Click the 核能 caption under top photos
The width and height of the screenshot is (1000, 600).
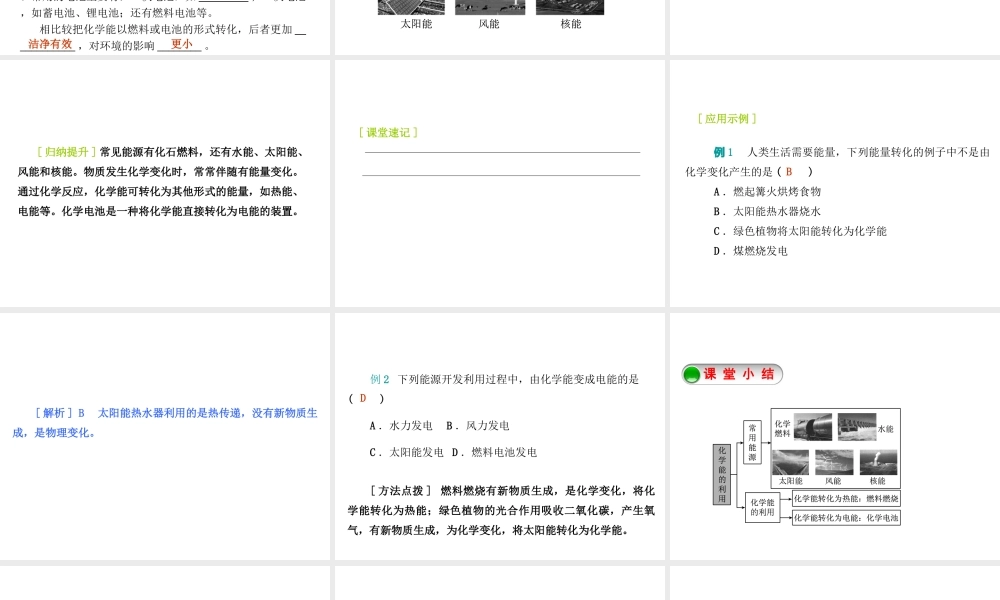click(571, 24)
